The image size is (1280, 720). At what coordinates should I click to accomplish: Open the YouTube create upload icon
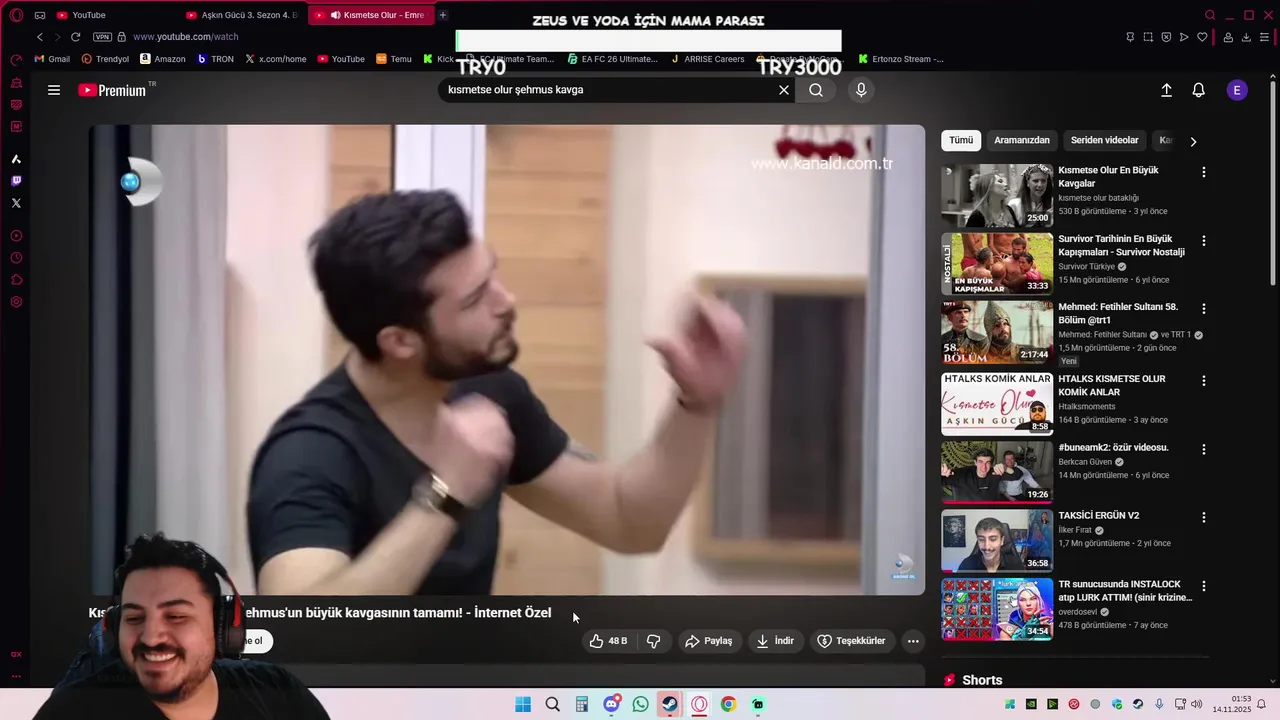point(1166,90)
